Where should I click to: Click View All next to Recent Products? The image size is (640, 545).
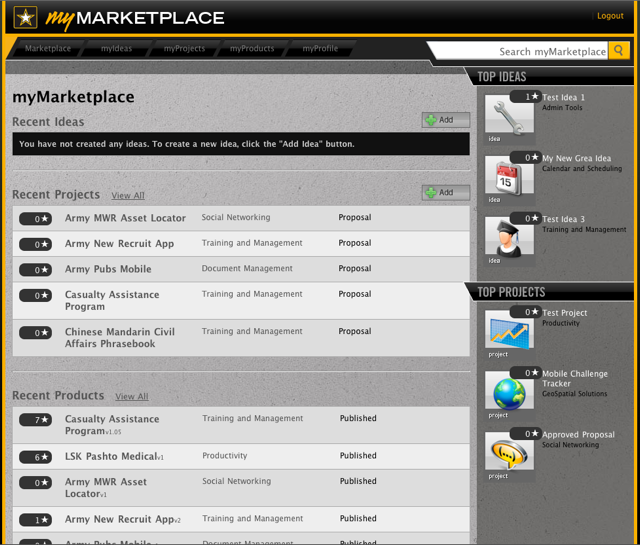point(131,397)
